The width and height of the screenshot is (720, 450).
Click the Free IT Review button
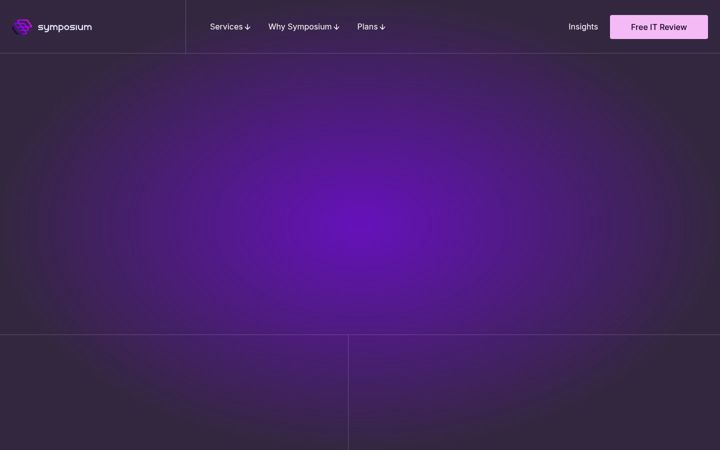[658, 27]
